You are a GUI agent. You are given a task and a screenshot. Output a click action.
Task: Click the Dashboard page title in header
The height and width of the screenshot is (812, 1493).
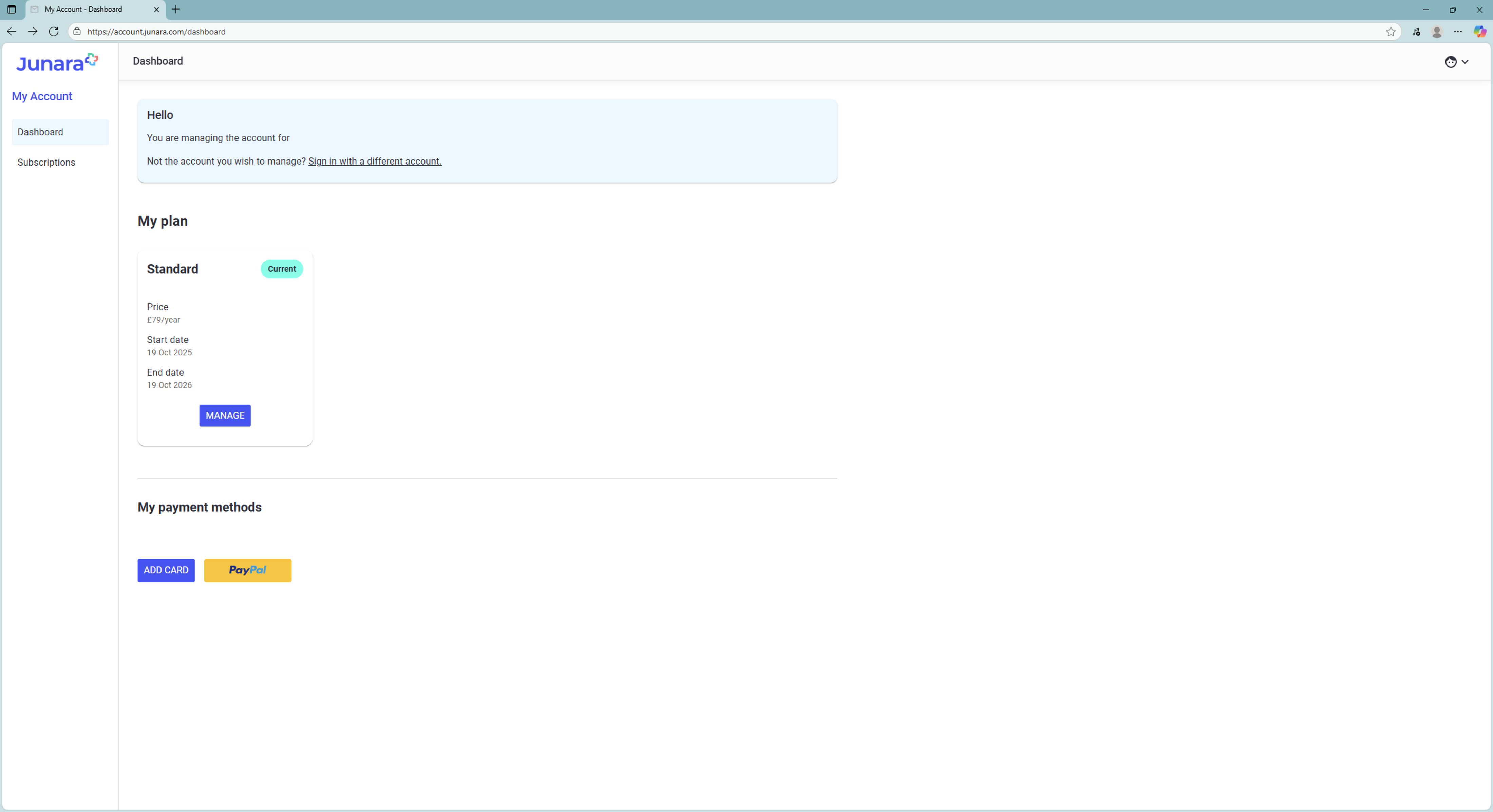click(158, 61)
